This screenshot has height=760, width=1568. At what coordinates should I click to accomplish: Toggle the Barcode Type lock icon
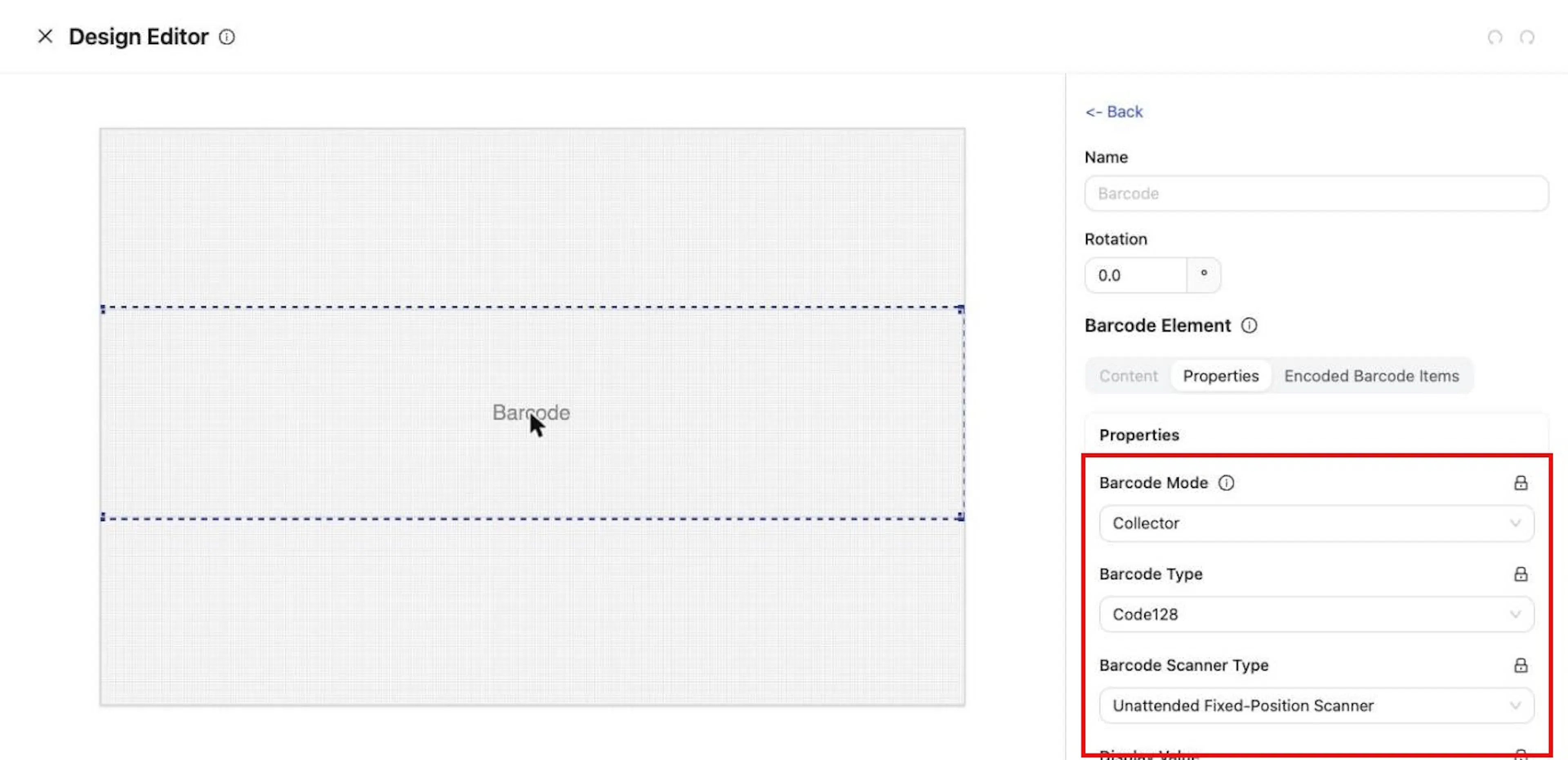(1521, 574)
